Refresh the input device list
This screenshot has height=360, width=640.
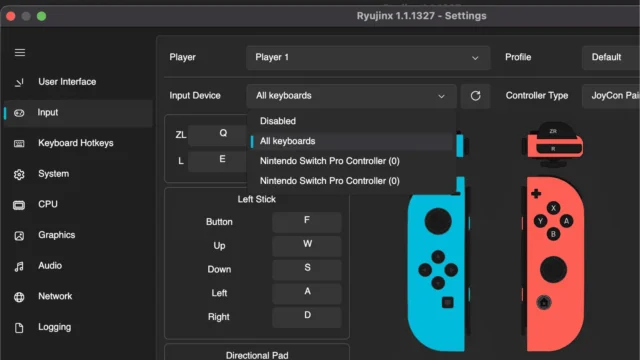(x=475, y=96)
